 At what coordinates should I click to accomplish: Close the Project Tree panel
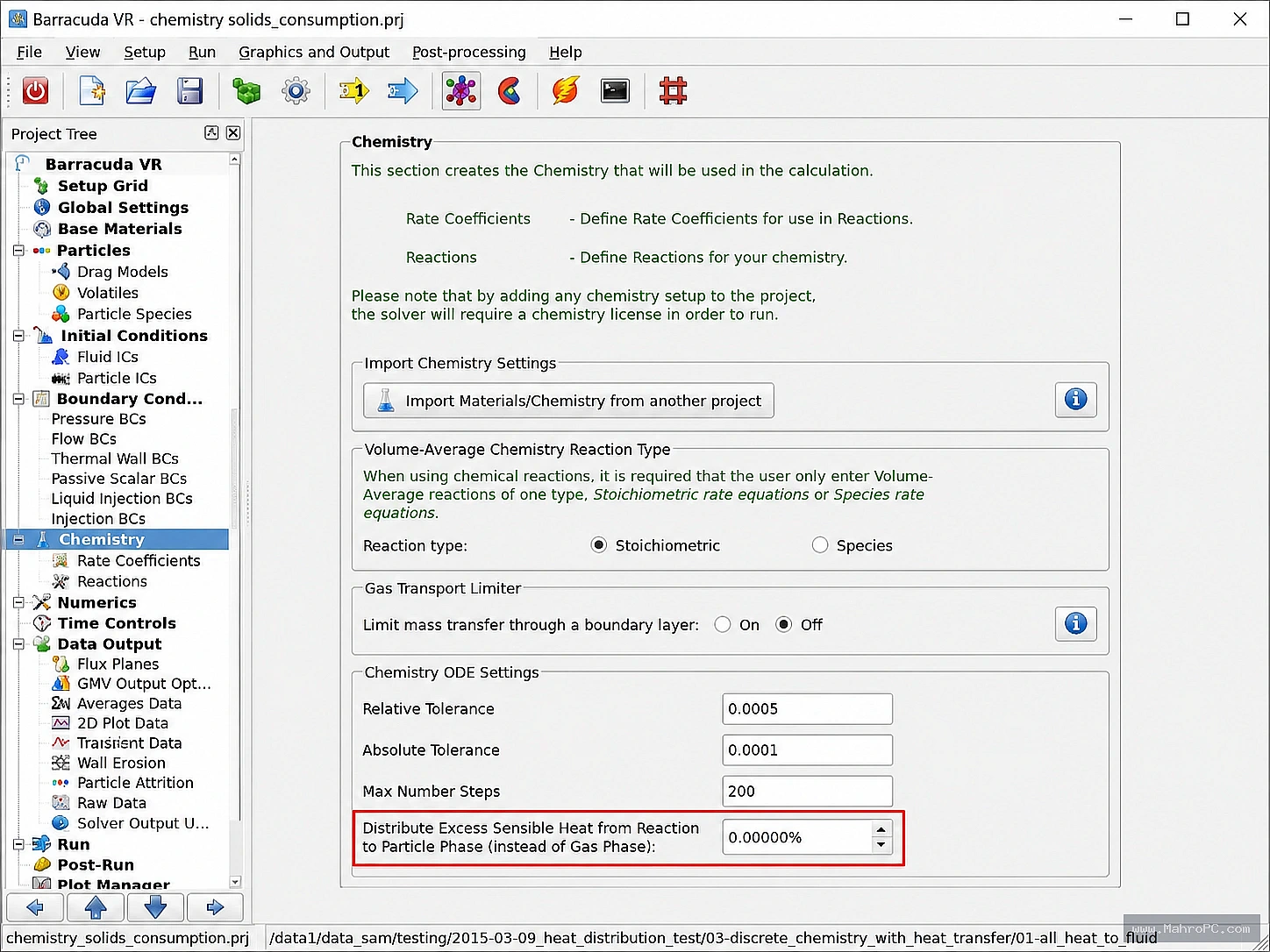(x=233, y=132)
